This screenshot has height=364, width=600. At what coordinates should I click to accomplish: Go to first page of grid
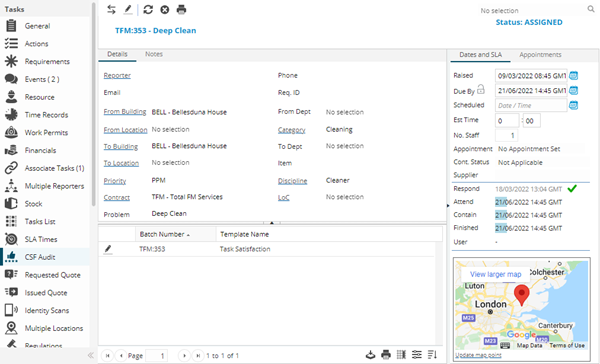coord(108,356)
